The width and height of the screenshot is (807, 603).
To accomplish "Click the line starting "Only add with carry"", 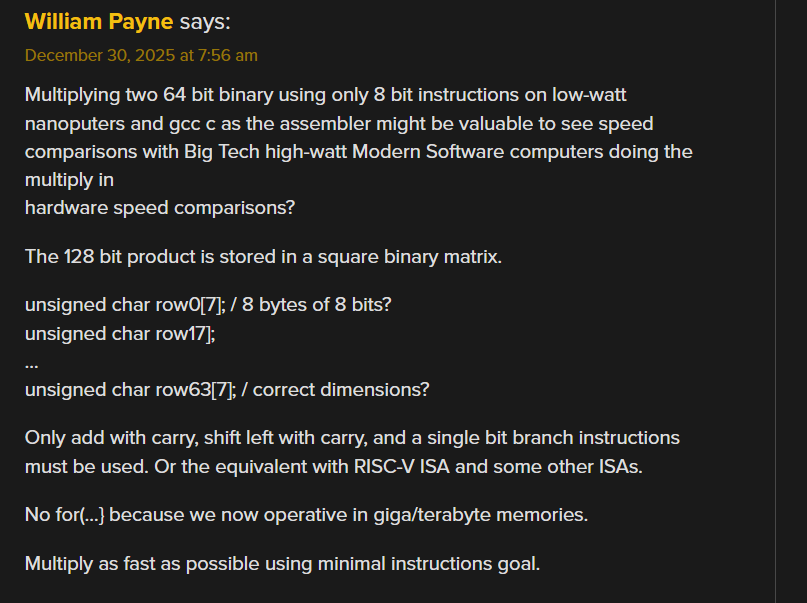I will tap(352, 438).
